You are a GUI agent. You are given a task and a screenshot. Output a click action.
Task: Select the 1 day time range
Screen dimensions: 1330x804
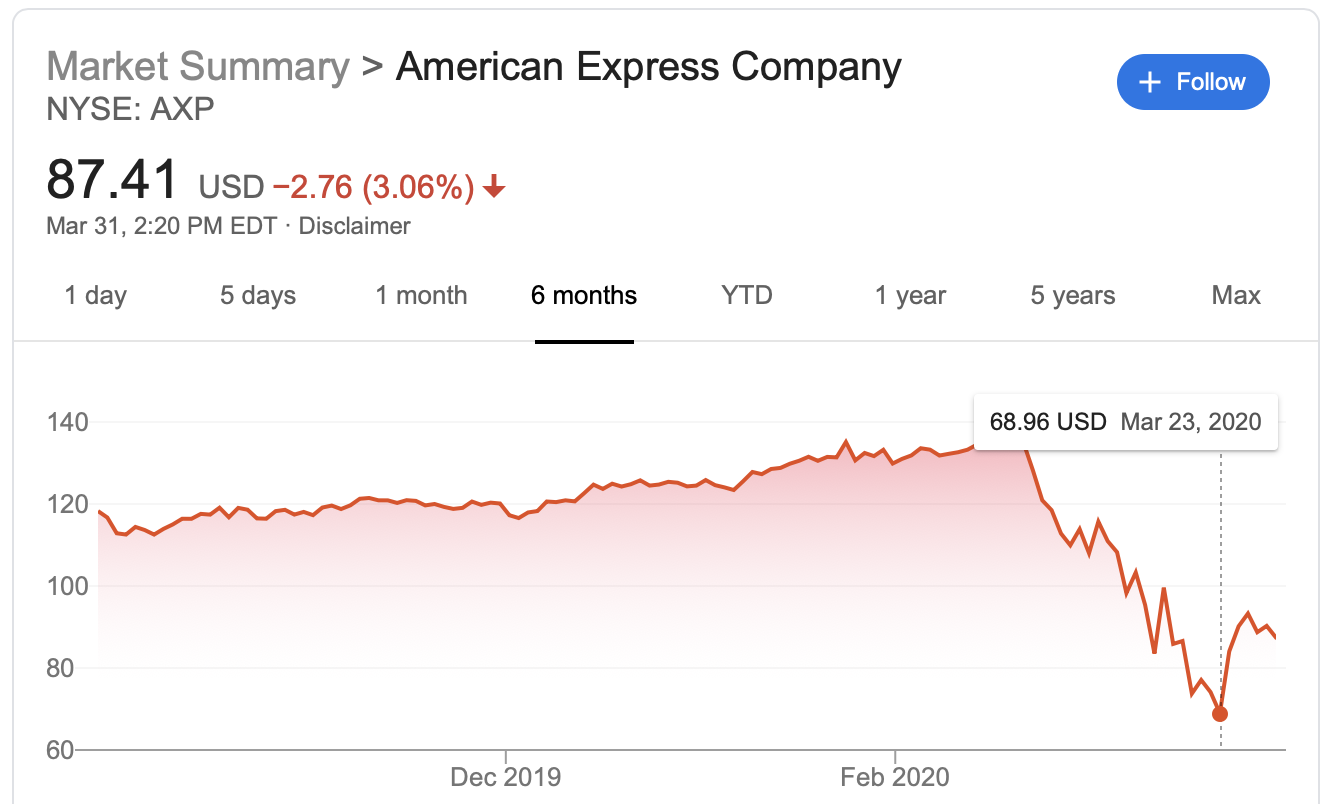(95, 295)
